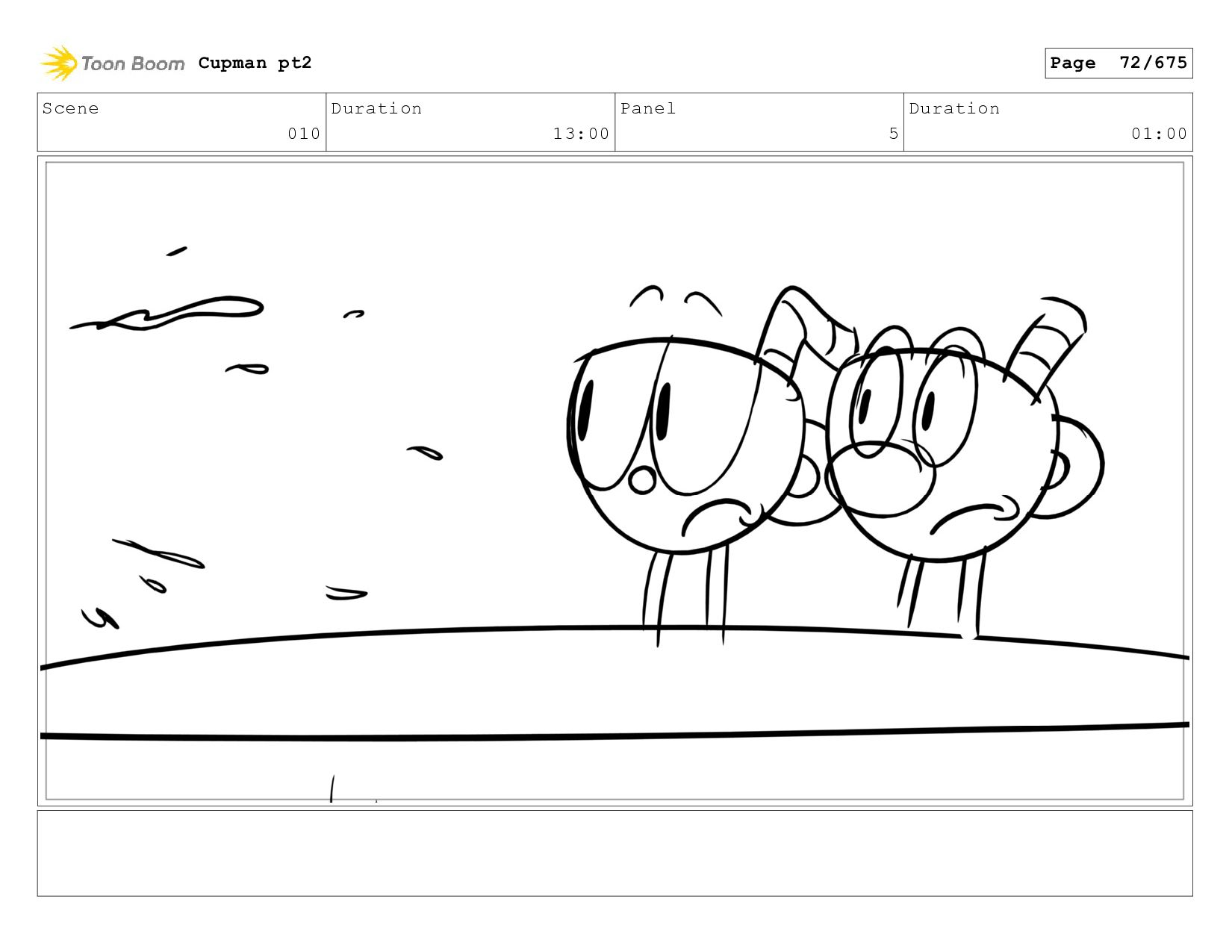The height and width of the screenshot is (952, 1232).
Task: Click the storyboard panel drawing
Action: (x=615, y=481)
